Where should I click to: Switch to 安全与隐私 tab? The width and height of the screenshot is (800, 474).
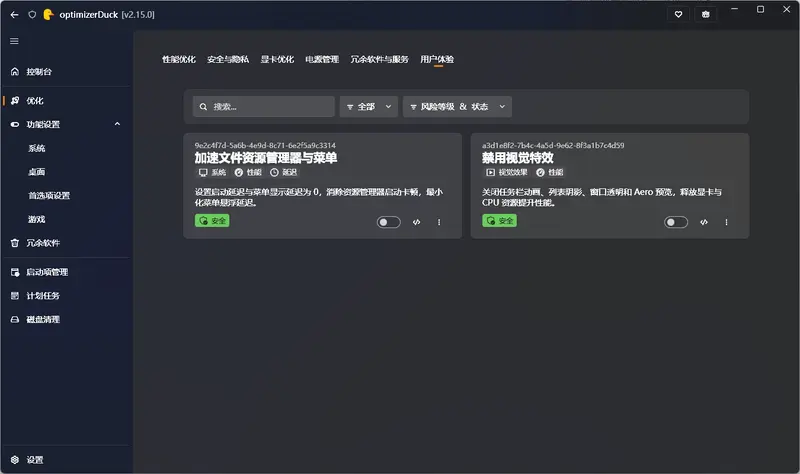click(228, 59)
